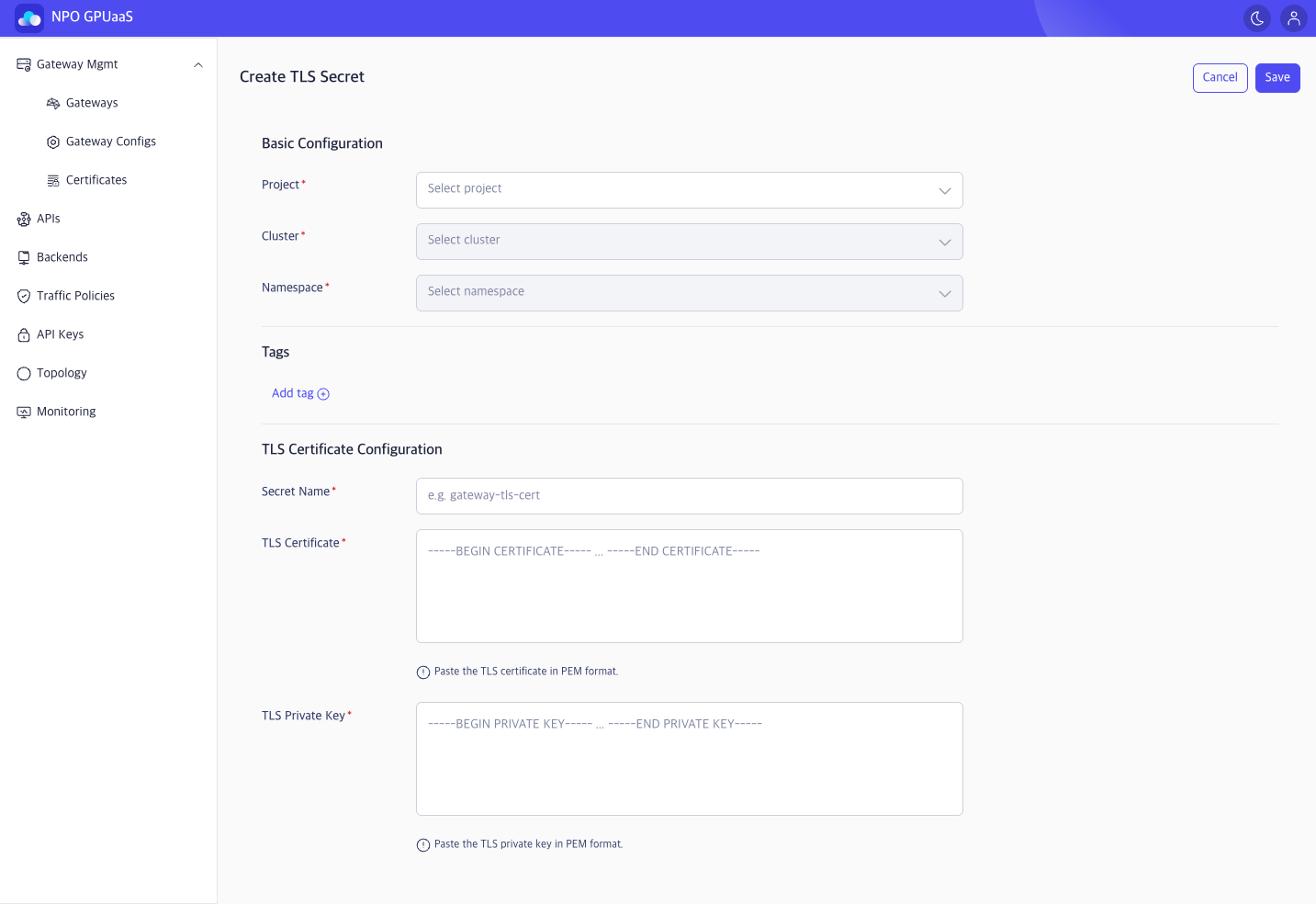Click the Gateways sidebar icon
This screenshot has height=904, width=1316.
(53, 103)
